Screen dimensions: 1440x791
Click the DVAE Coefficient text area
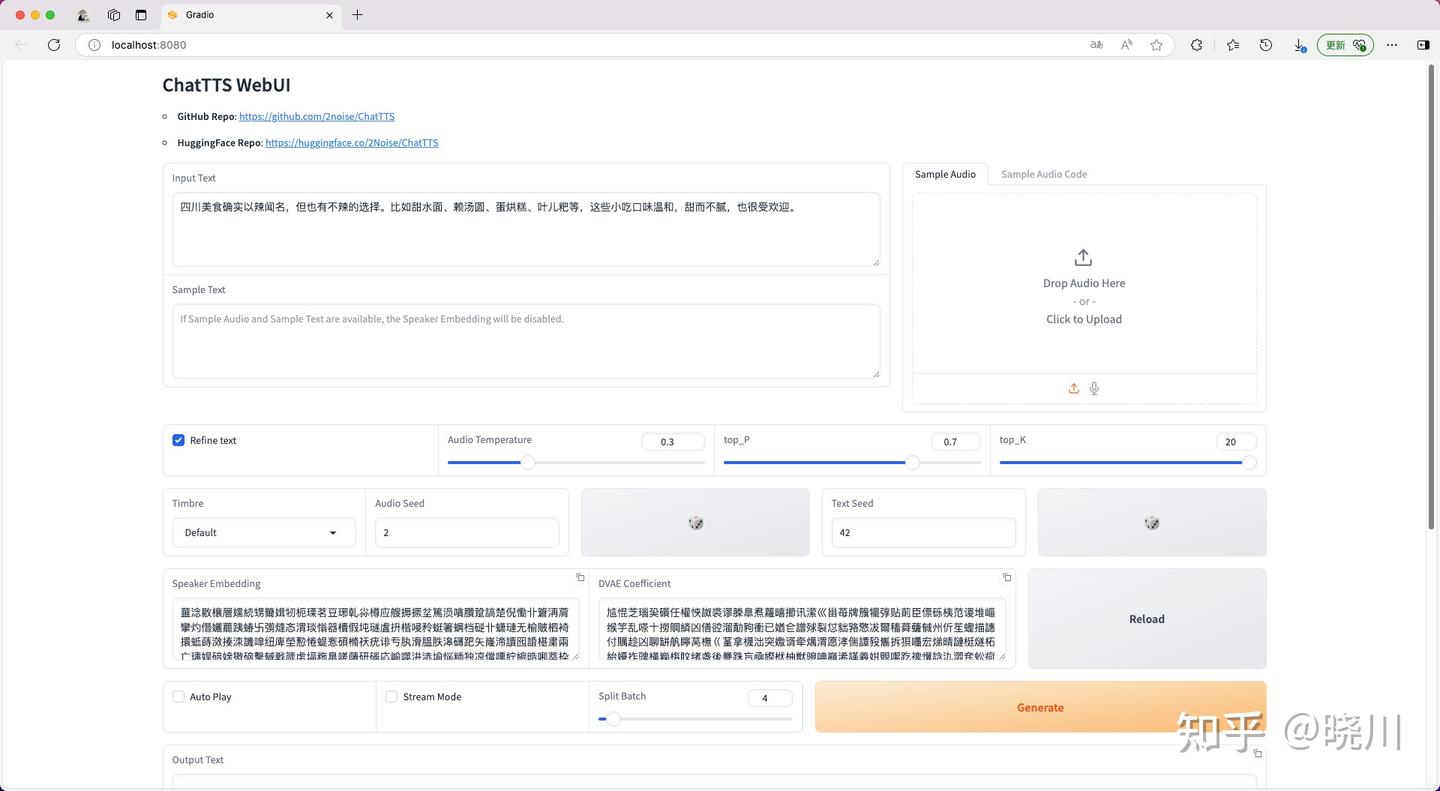[x=803, y=629]
